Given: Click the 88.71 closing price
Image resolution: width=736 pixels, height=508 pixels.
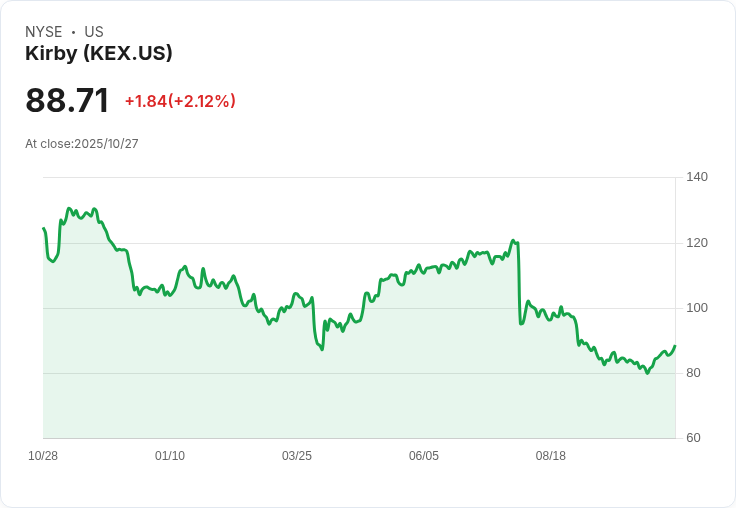Looking at the screenshot, I should tap(67, 100).
